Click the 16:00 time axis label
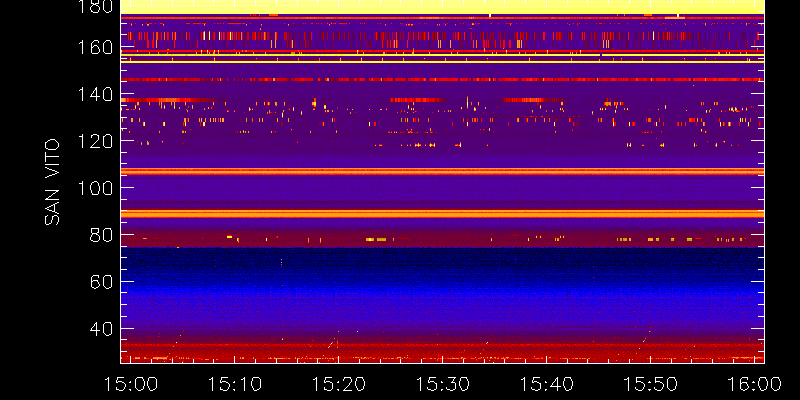 pos(755,384)
